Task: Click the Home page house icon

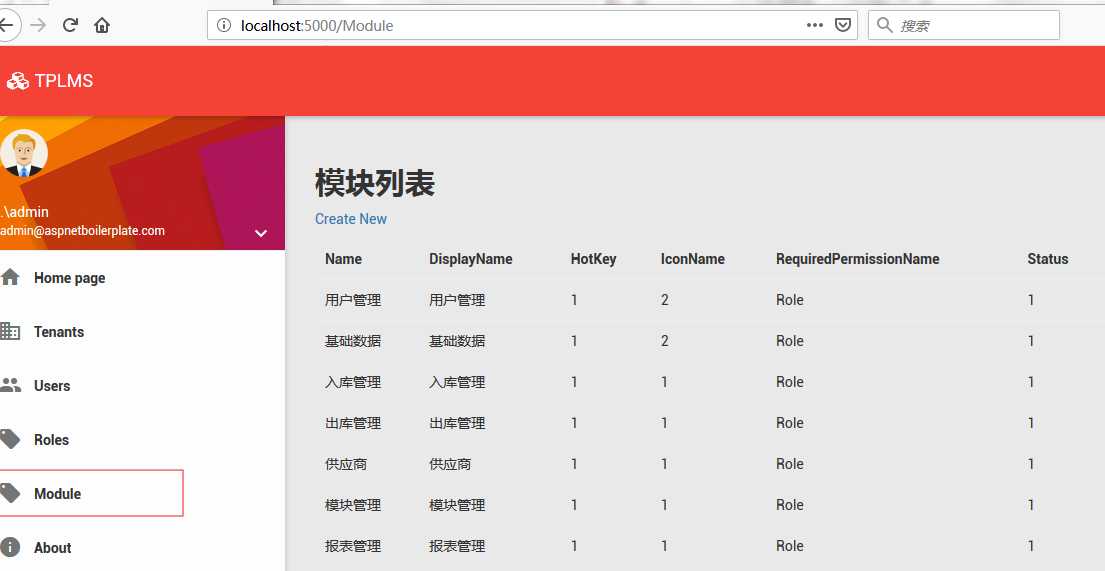Action: coord(10,277)
